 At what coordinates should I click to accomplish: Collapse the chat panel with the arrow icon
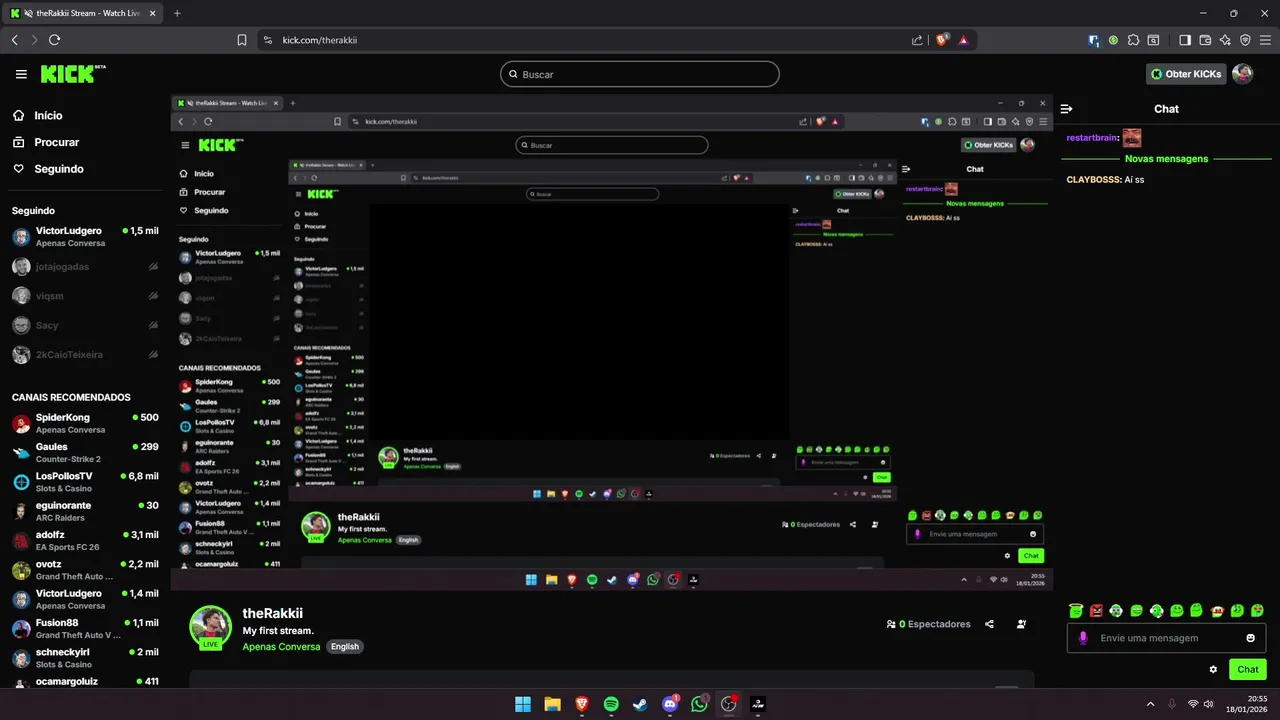click(x=1067, y=109)
